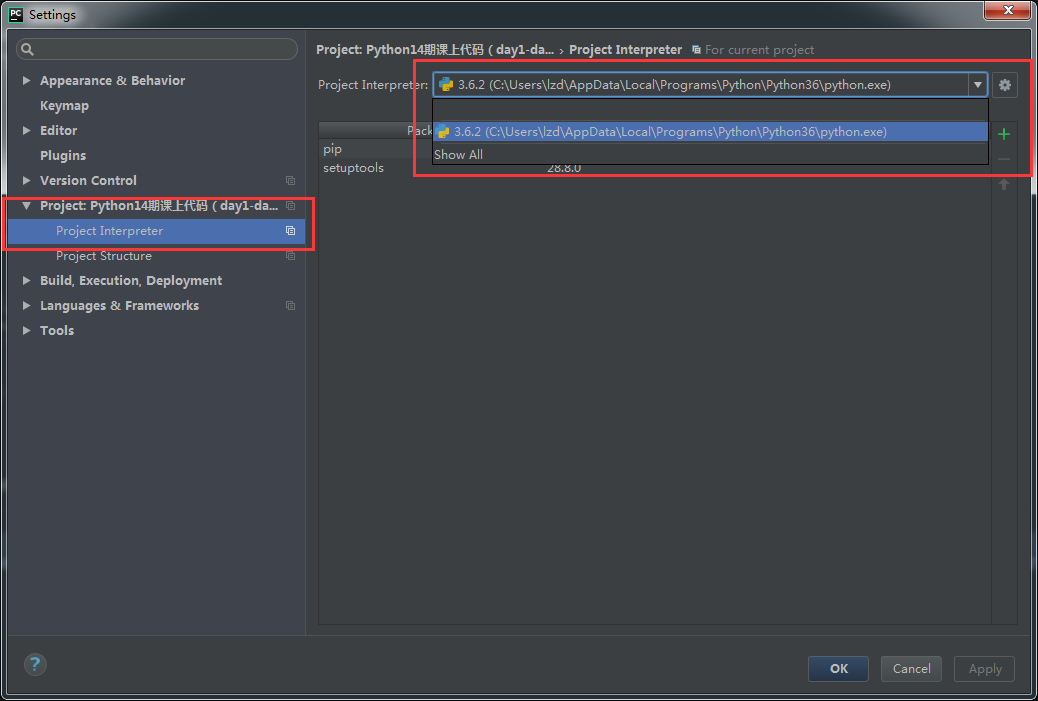Click the OK button
Viewport: 1038px width, 701px height.
click(838, 669)
